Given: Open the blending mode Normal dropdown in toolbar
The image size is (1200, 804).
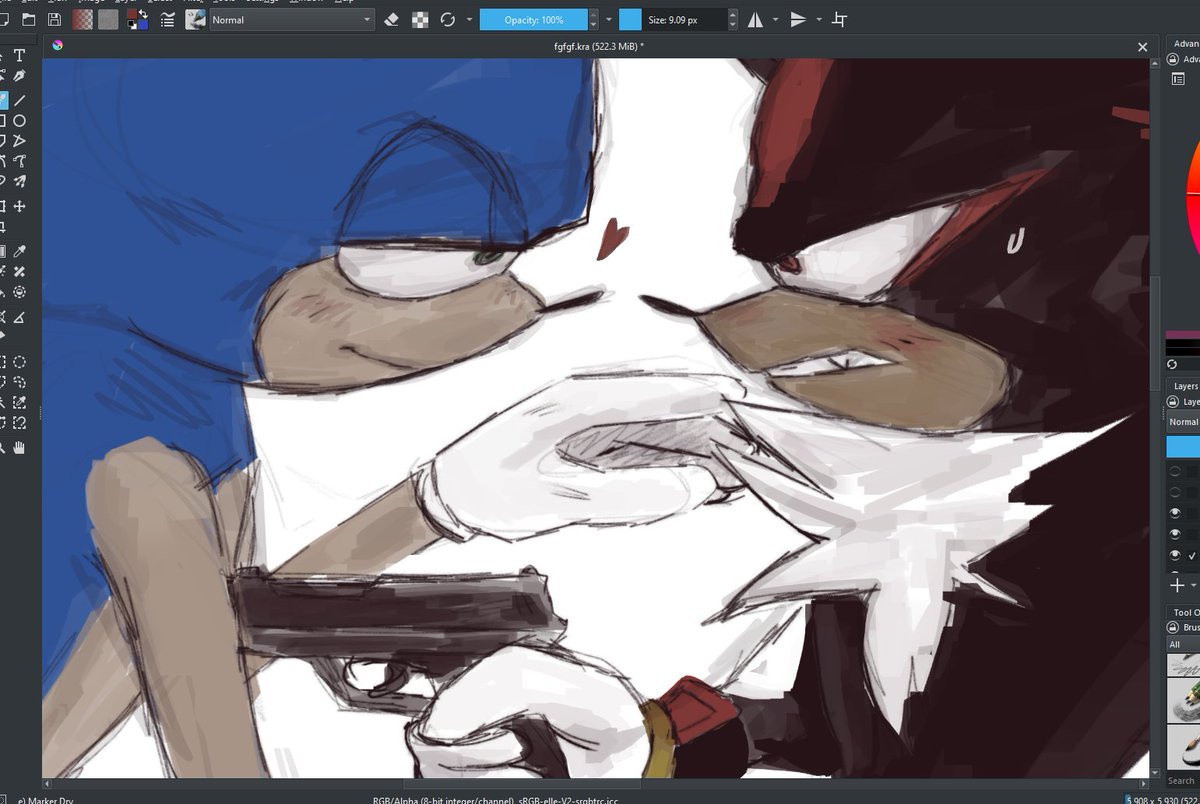Looking at the screenshot, I should click(x=292, y=19).
